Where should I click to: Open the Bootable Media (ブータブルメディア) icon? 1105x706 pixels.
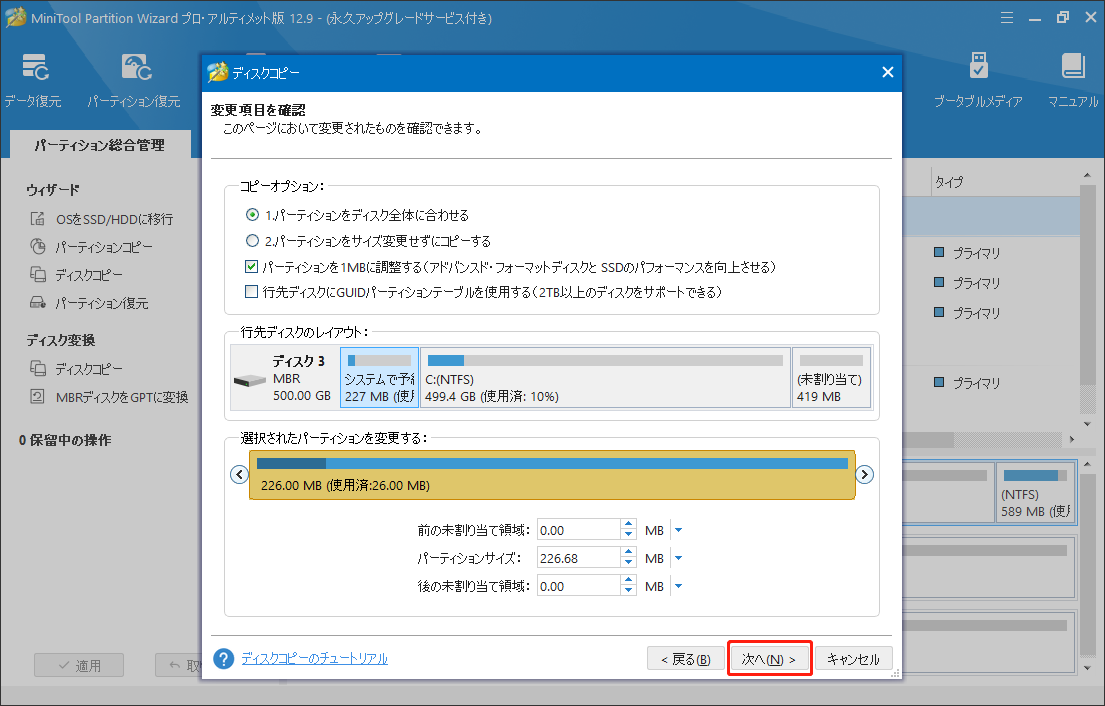click(x=978, y=66)
